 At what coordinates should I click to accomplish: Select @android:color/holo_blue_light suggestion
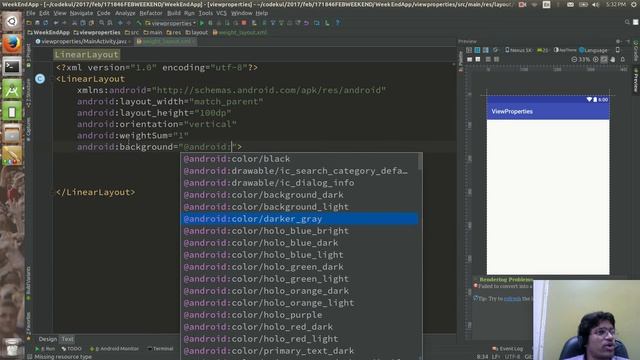[299, 255]
